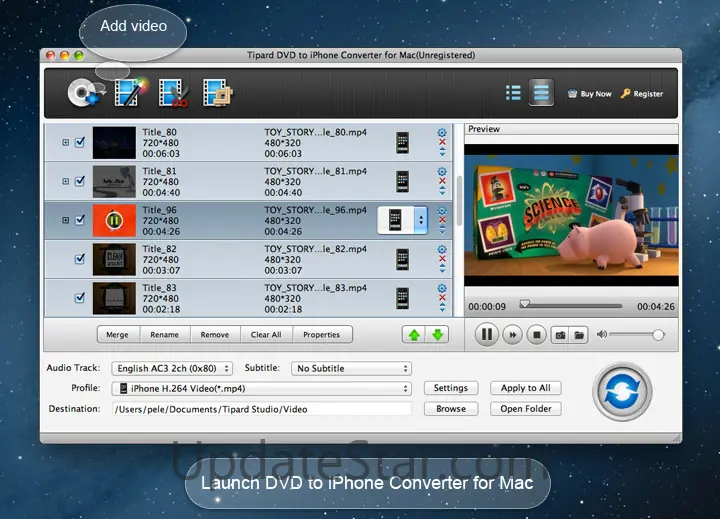
Task: Open the snapshot folder icon
Action: point(578,335)
